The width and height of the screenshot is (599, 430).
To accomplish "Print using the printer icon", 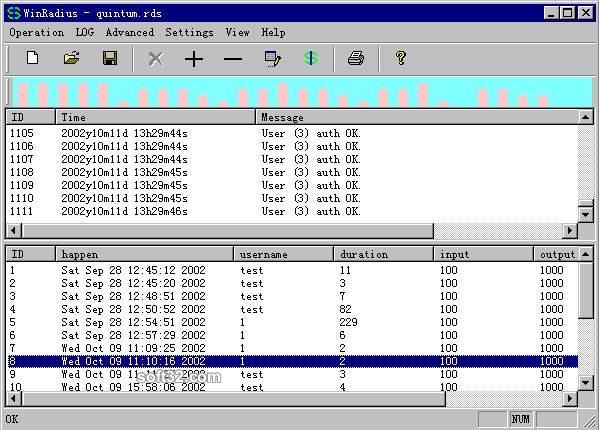I will tap(356, 58).
